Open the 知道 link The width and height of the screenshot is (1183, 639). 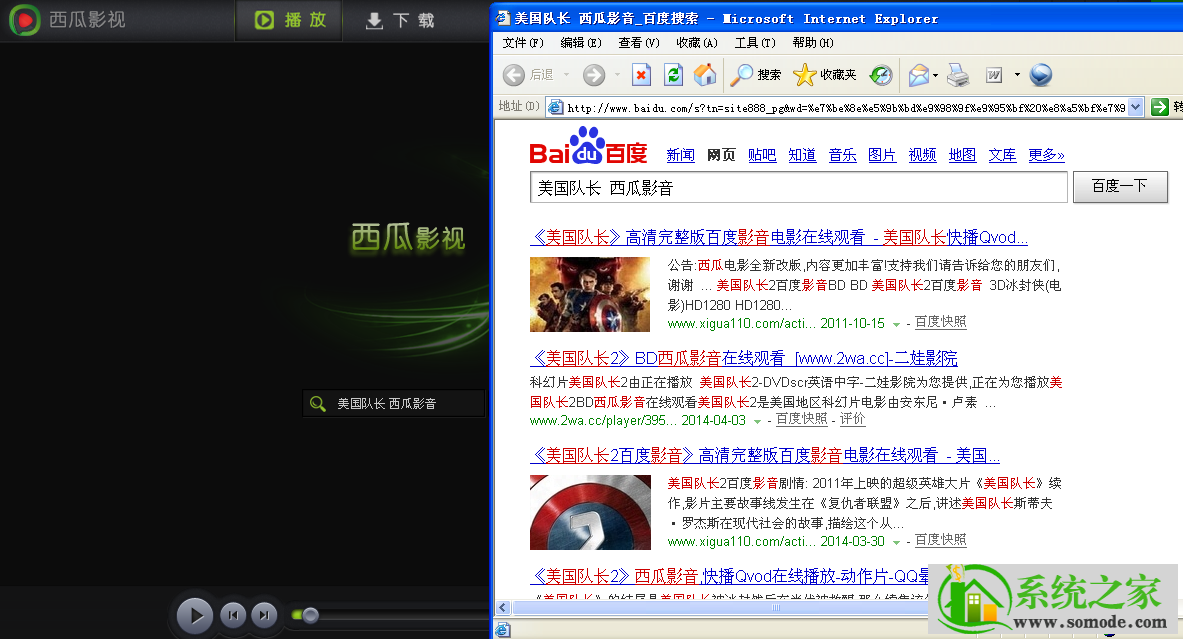click(x=802, y=155)
